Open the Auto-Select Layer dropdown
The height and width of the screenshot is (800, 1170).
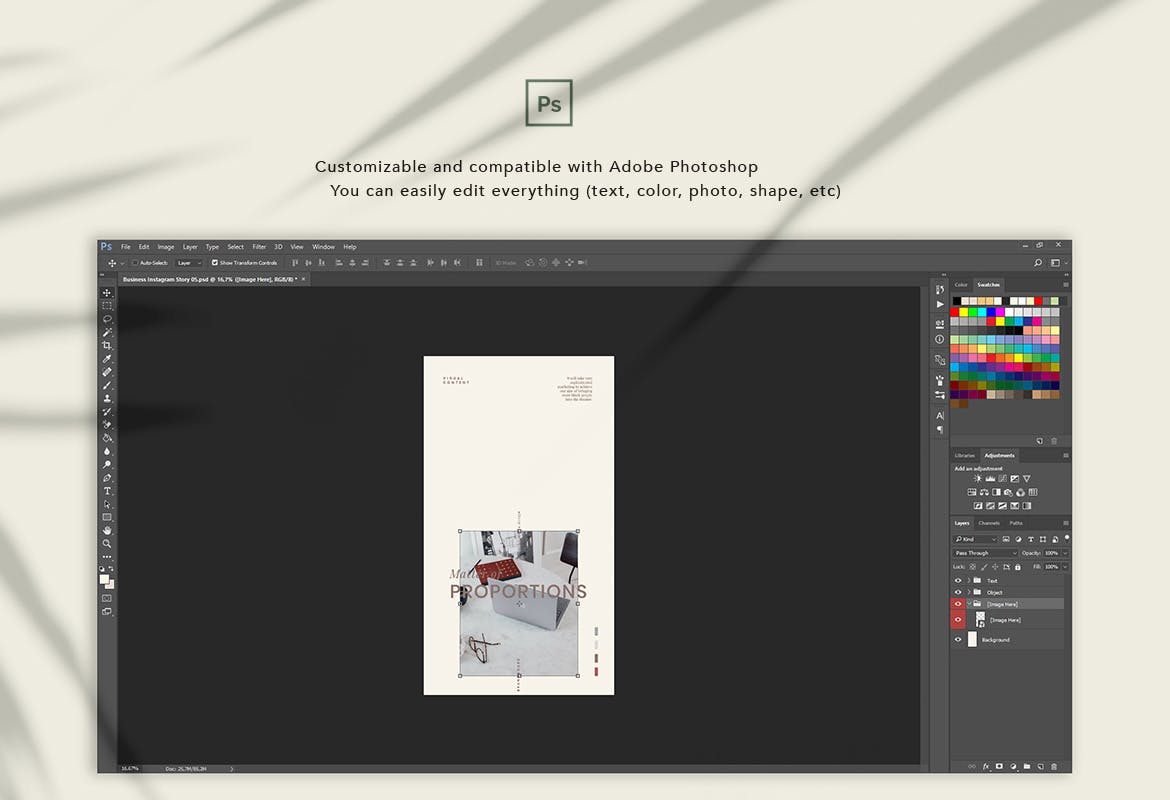[x=189, y=263]
